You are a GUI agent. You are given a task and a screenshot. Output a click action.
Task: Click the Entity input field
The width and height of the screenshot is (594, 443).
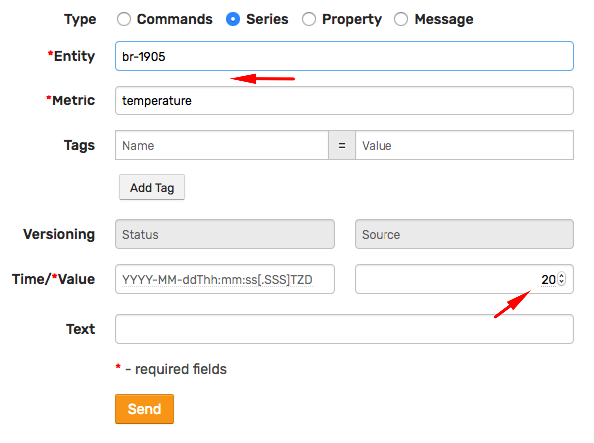click(344, 56)
